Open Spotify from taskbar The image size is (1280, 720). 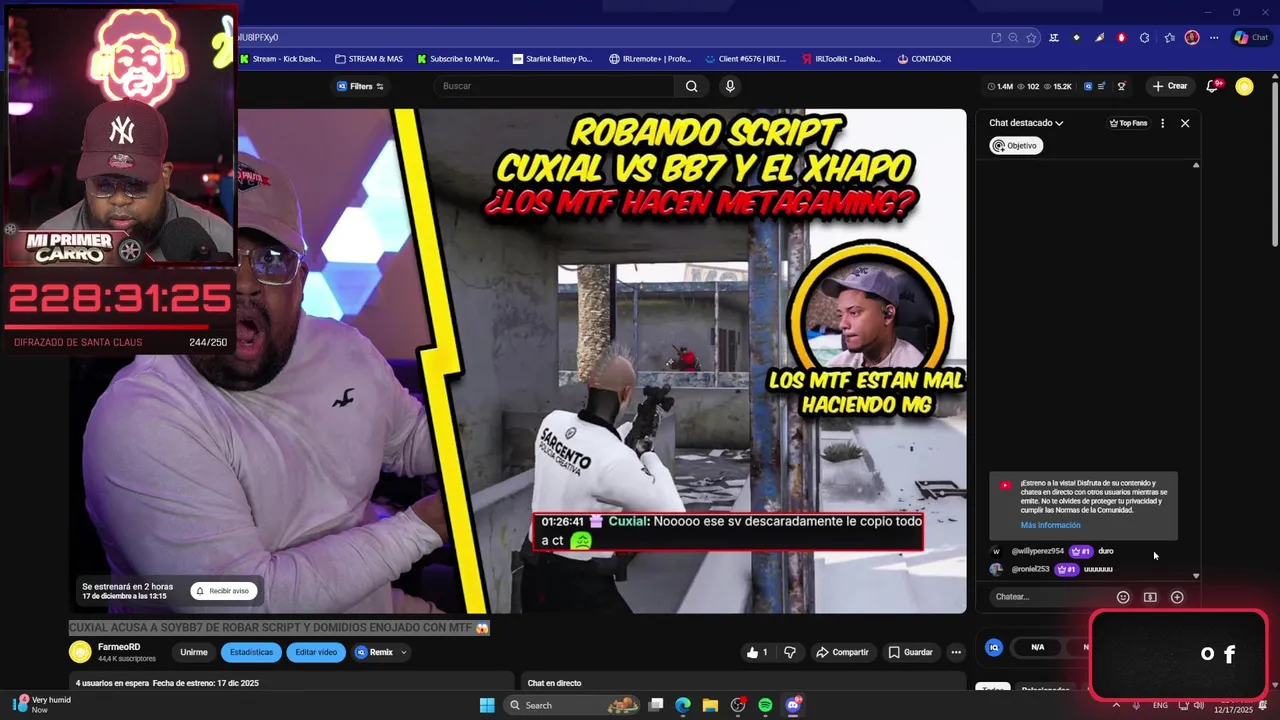[765, 705]
